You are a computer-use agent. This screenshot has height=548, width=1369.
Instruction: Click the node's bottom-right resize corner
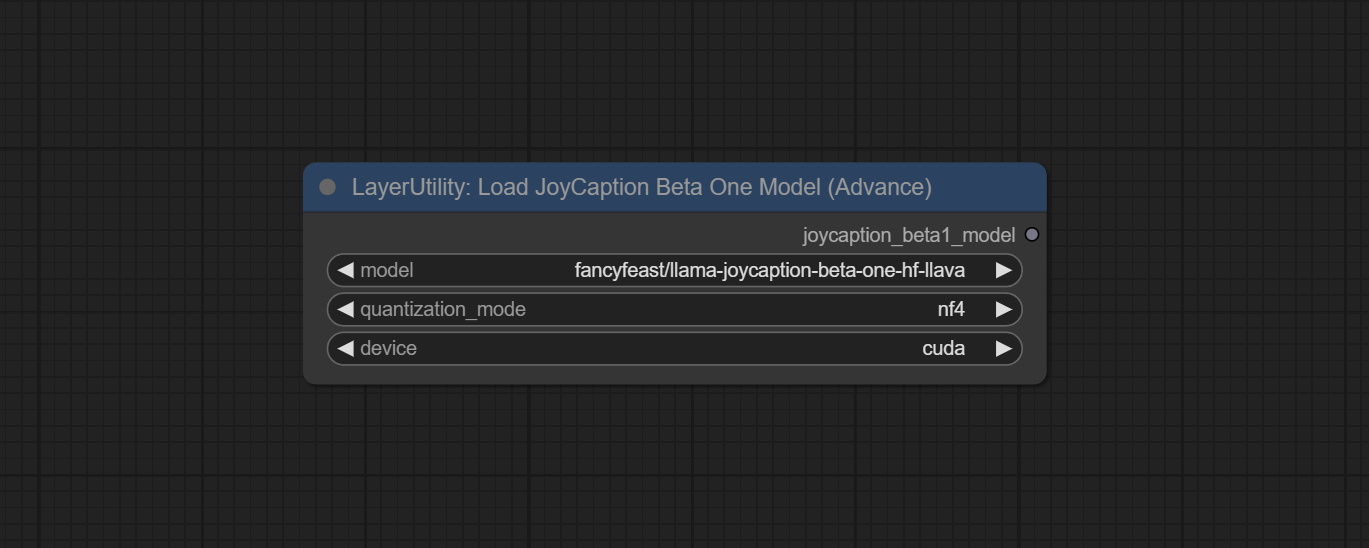point(1042,379)
